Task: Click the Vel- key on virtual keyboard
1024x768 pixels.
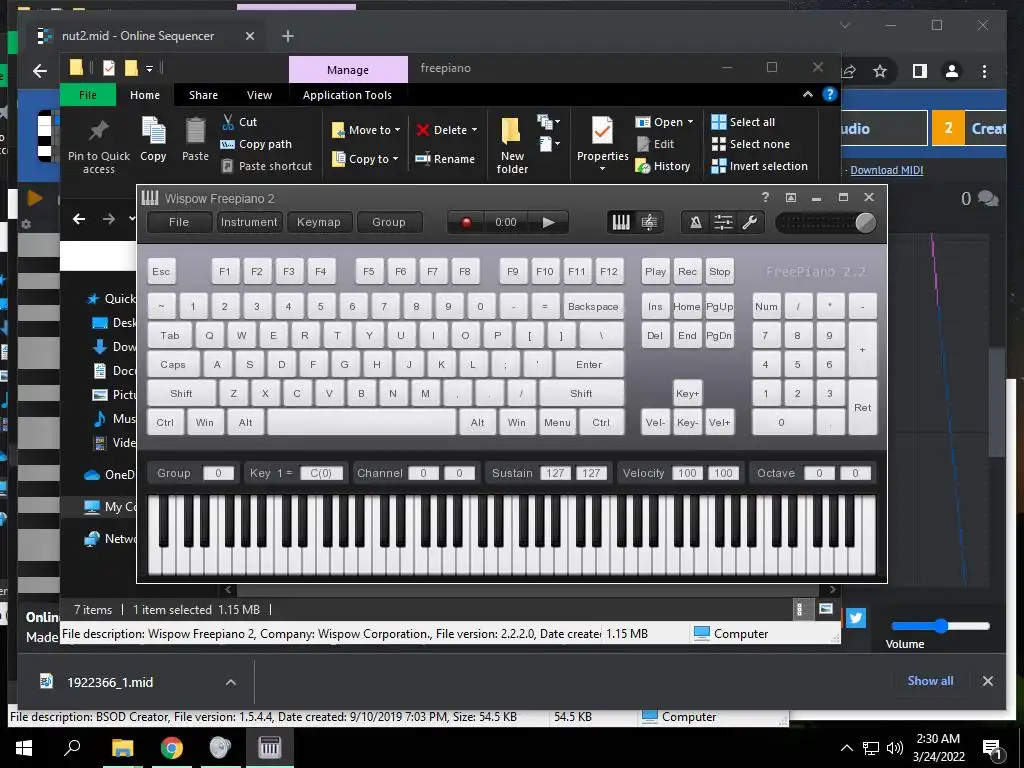Action: coord(655,423)
